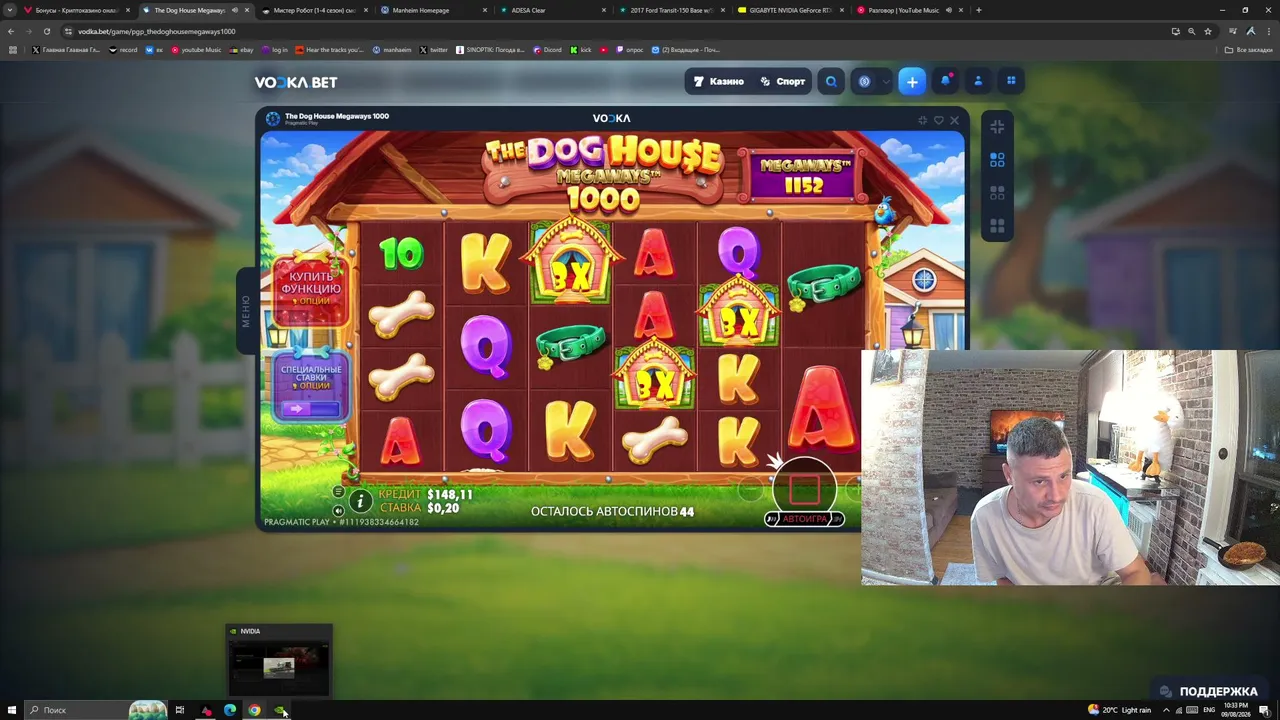This screenshot has width=1280, height=720.
Task: Open the ebay bookmark
Action: pyautogui.click(x=241, y=49)
